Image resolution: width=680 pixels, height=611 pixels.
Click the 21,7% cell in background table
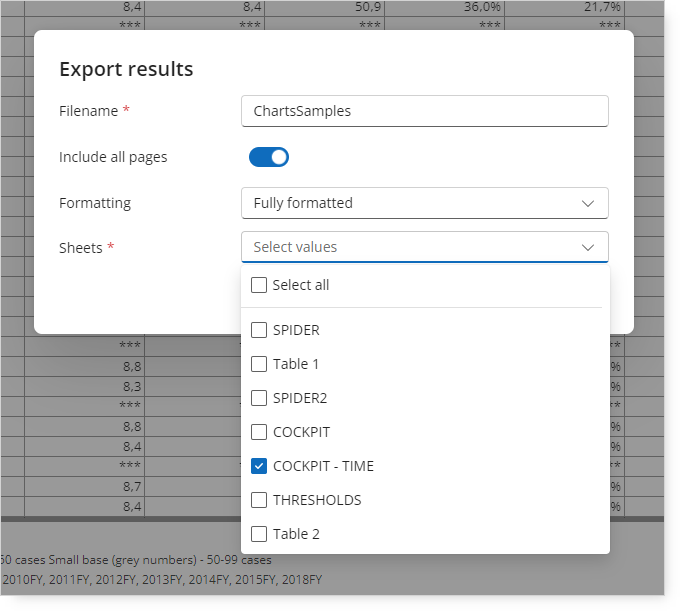[565, 7]
